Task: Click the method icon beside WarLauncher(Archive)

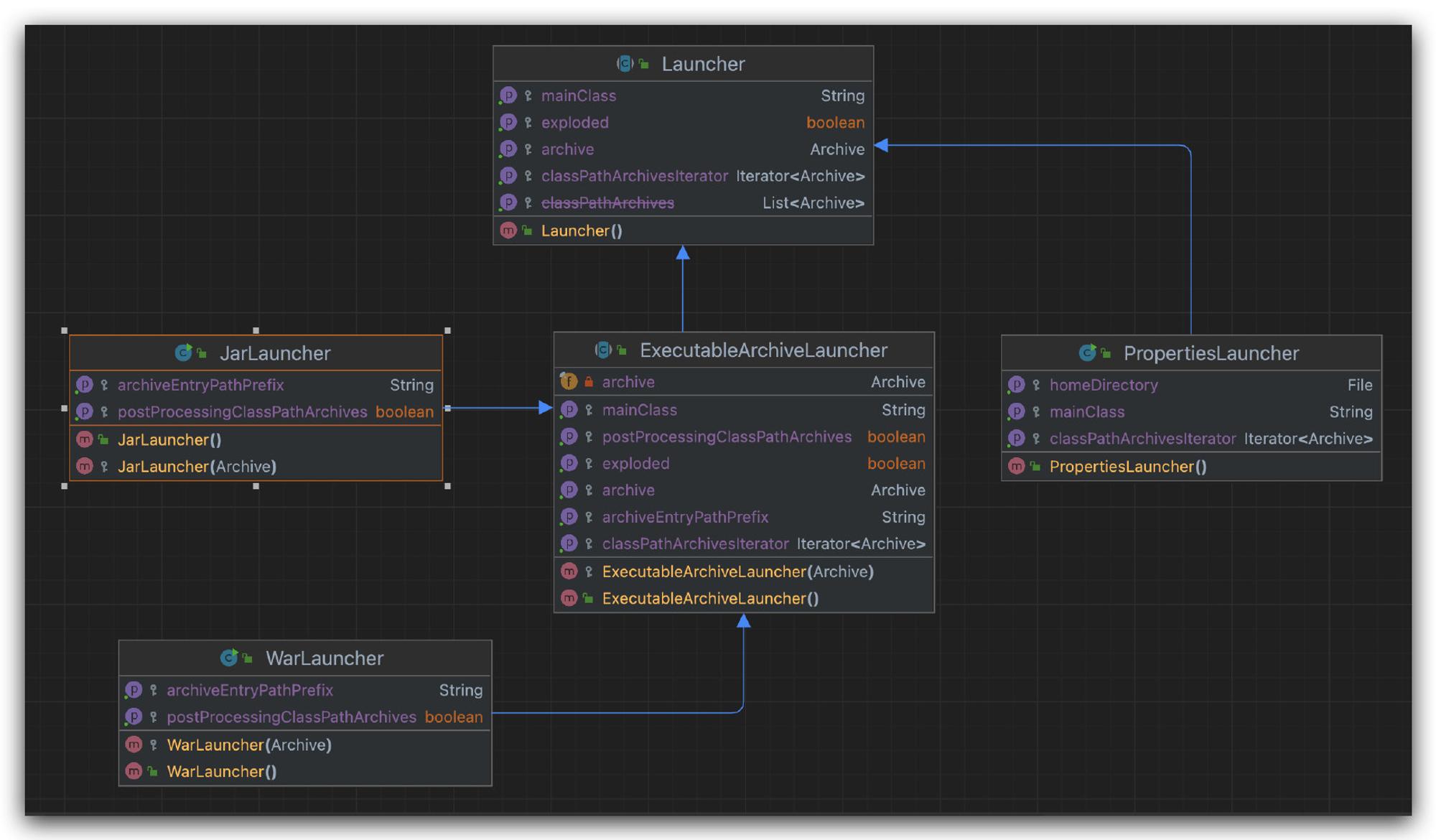Action: [x=134, y=745]
